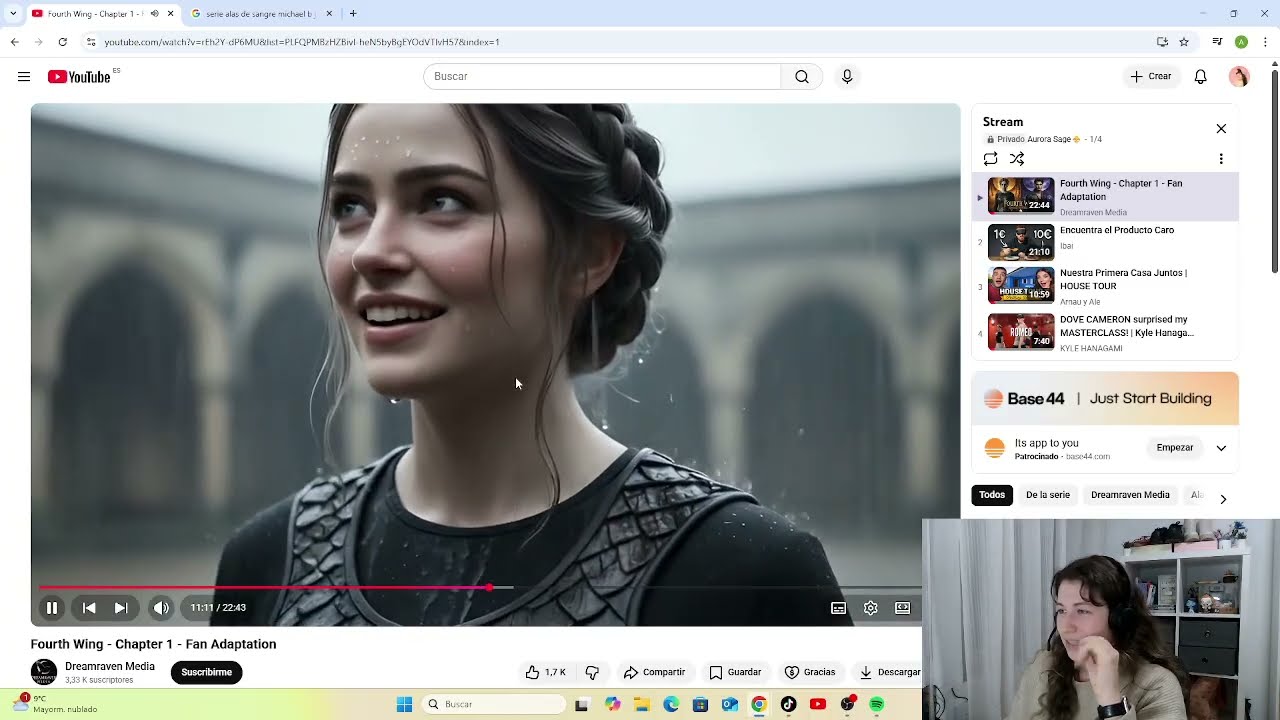Open the Chrome three-dot menu
Image resolution: width=1280 pixels, height=720 pixels.
(1265, 42)
